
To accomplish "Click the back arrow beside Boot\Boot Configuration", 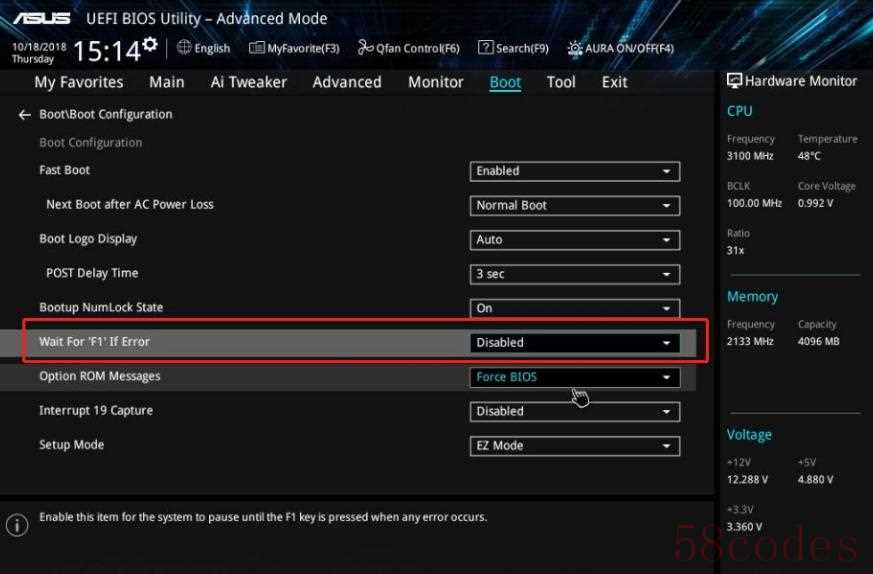I will point(24,115).
